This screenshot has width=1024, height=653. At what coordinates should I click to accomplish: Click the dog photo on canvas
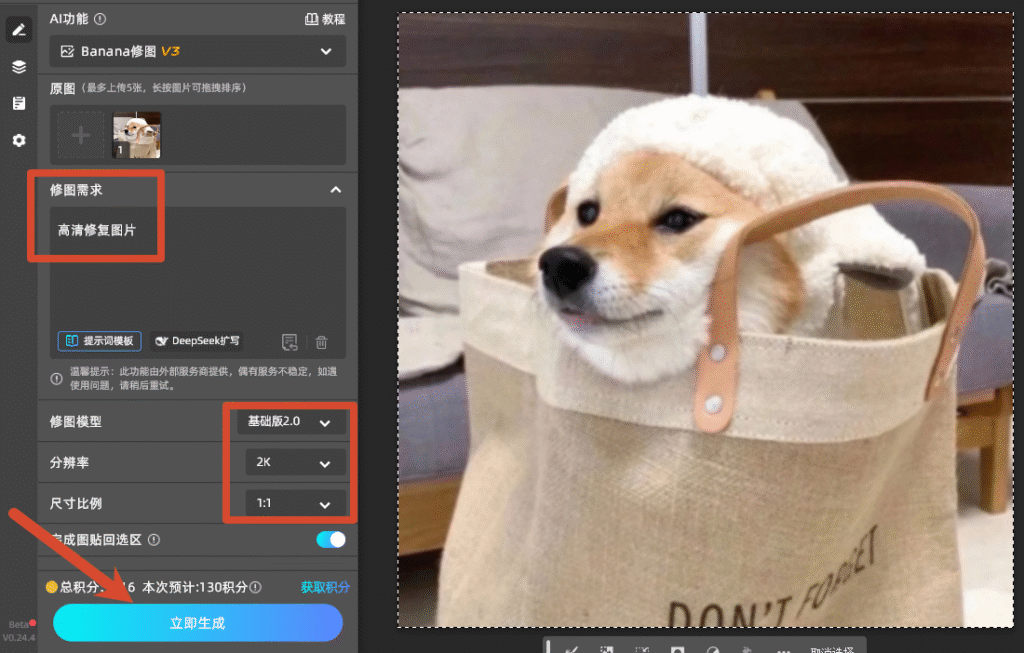(x=706, y=320)
